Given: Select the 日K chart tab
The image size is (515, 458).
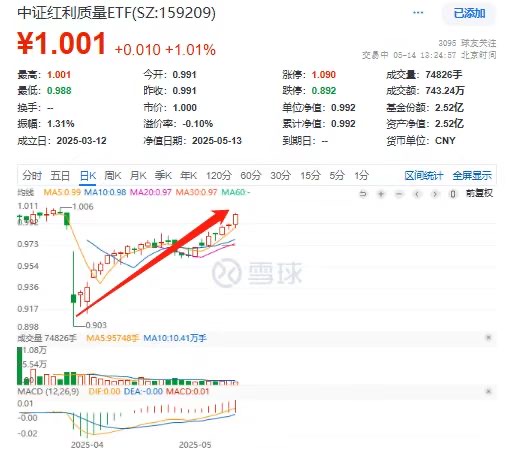Looking at the screenshot, I should [x=88, y=175].
